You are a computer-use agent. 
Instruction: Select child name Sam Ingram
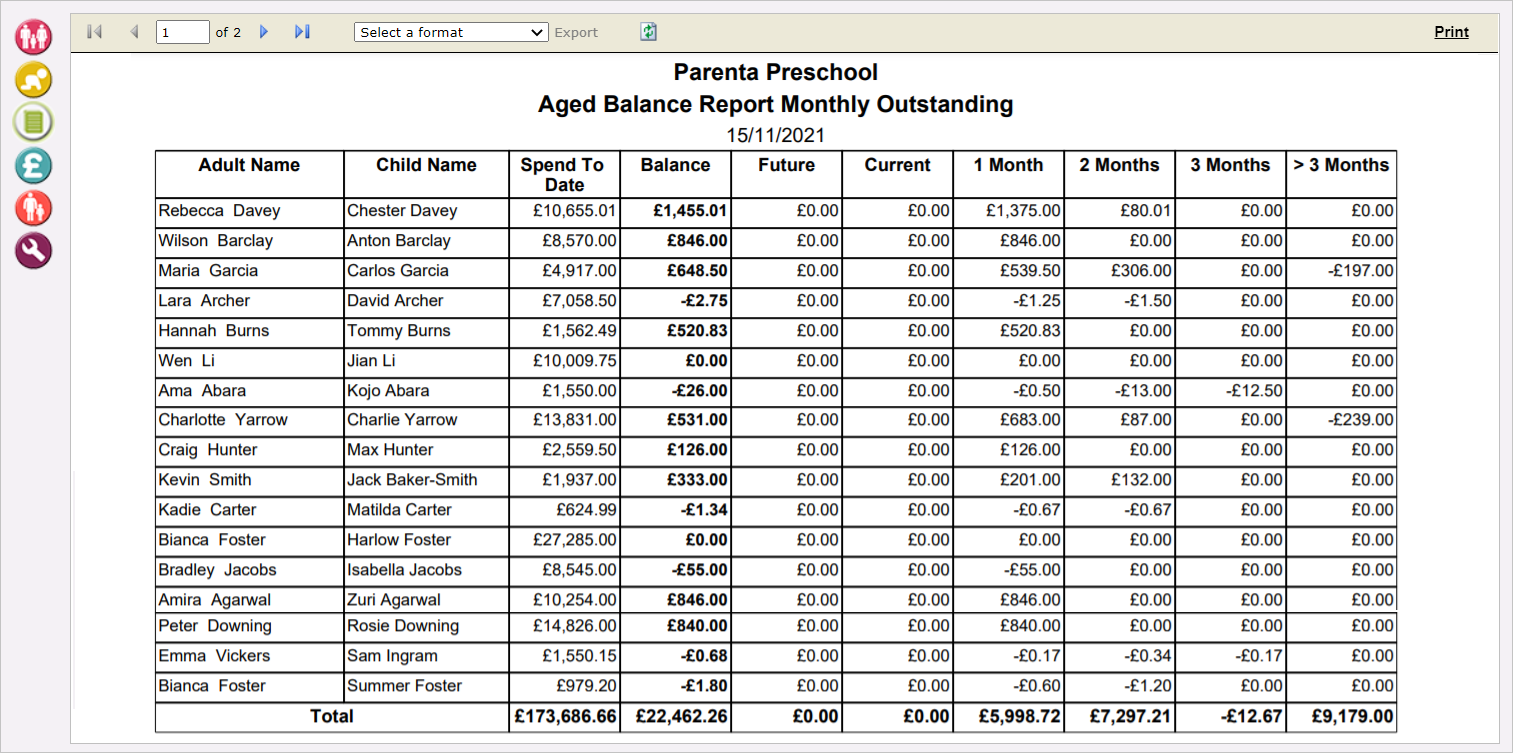tap(392, 656)
